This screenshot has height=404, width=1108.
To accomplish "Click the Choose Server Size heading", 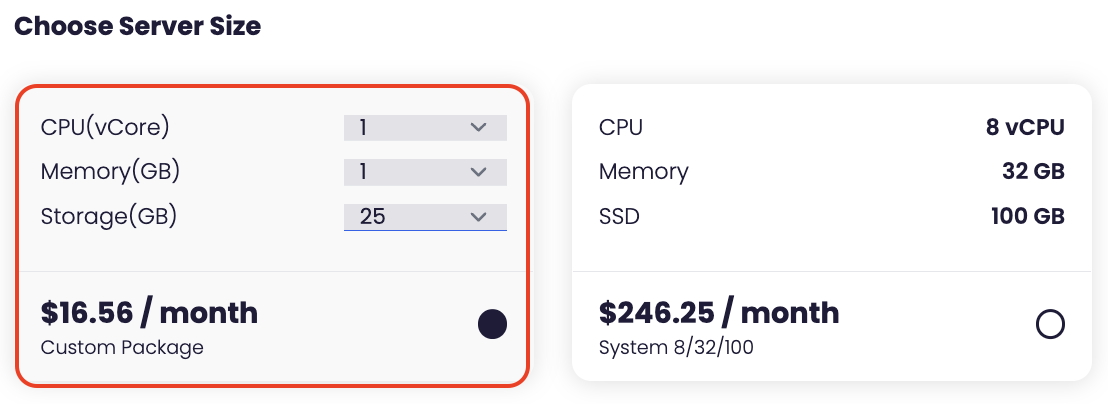I will pyautogui.click(x=137, y=26).
